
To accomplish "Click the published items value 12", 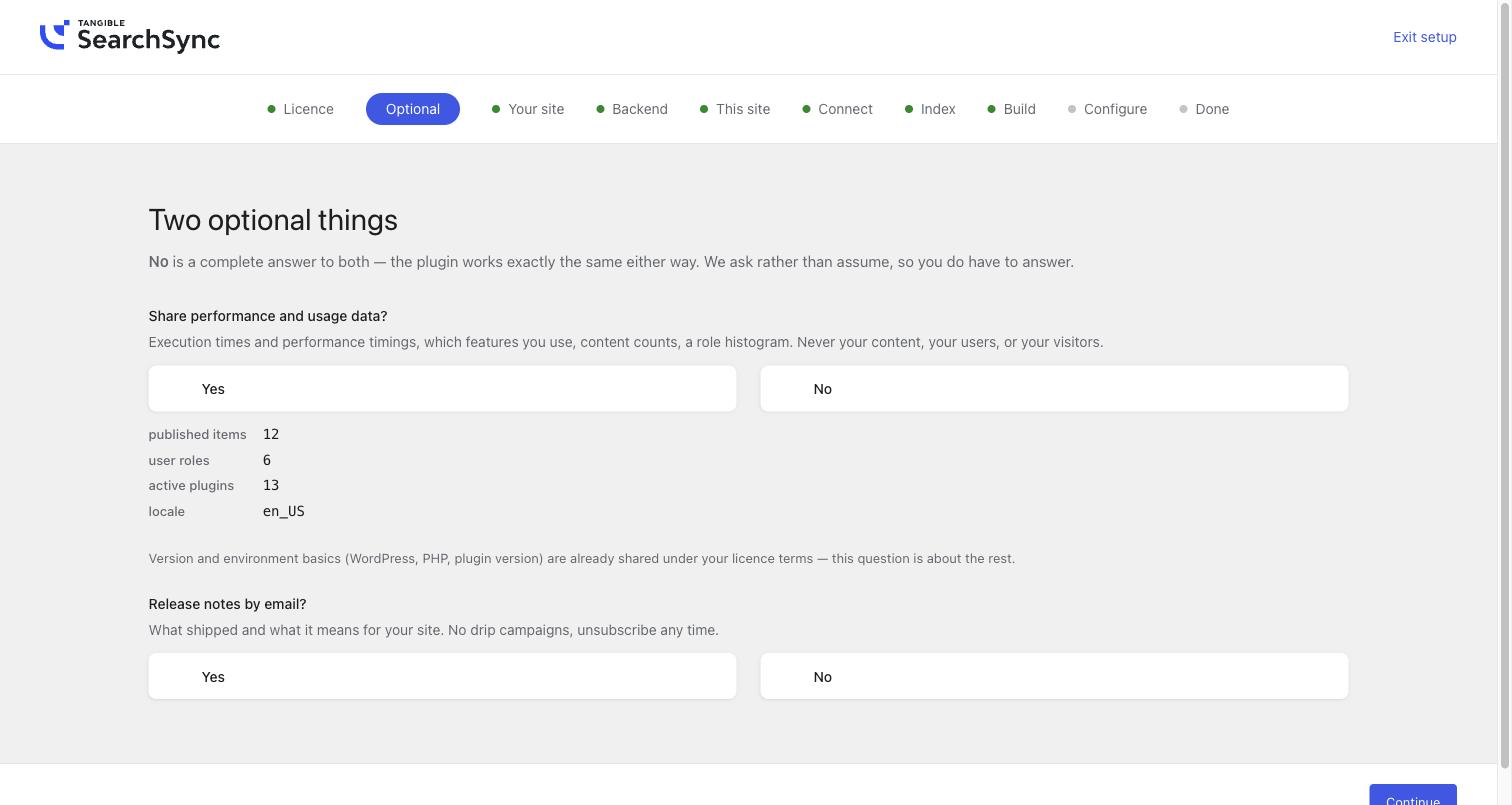I will pyautogui.click(x=271, y=434).
